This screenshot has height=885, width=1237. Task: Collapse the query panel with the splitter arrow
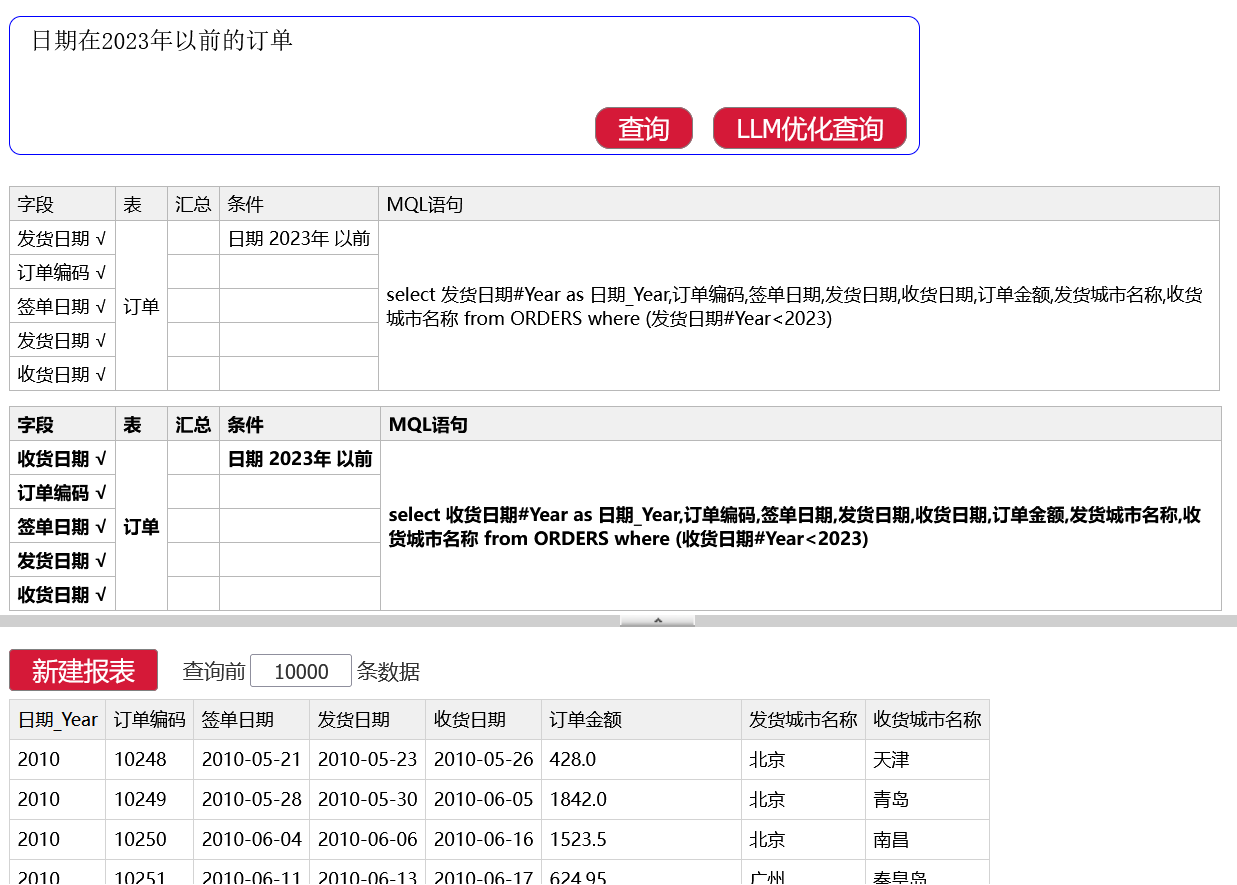point(657,621)
